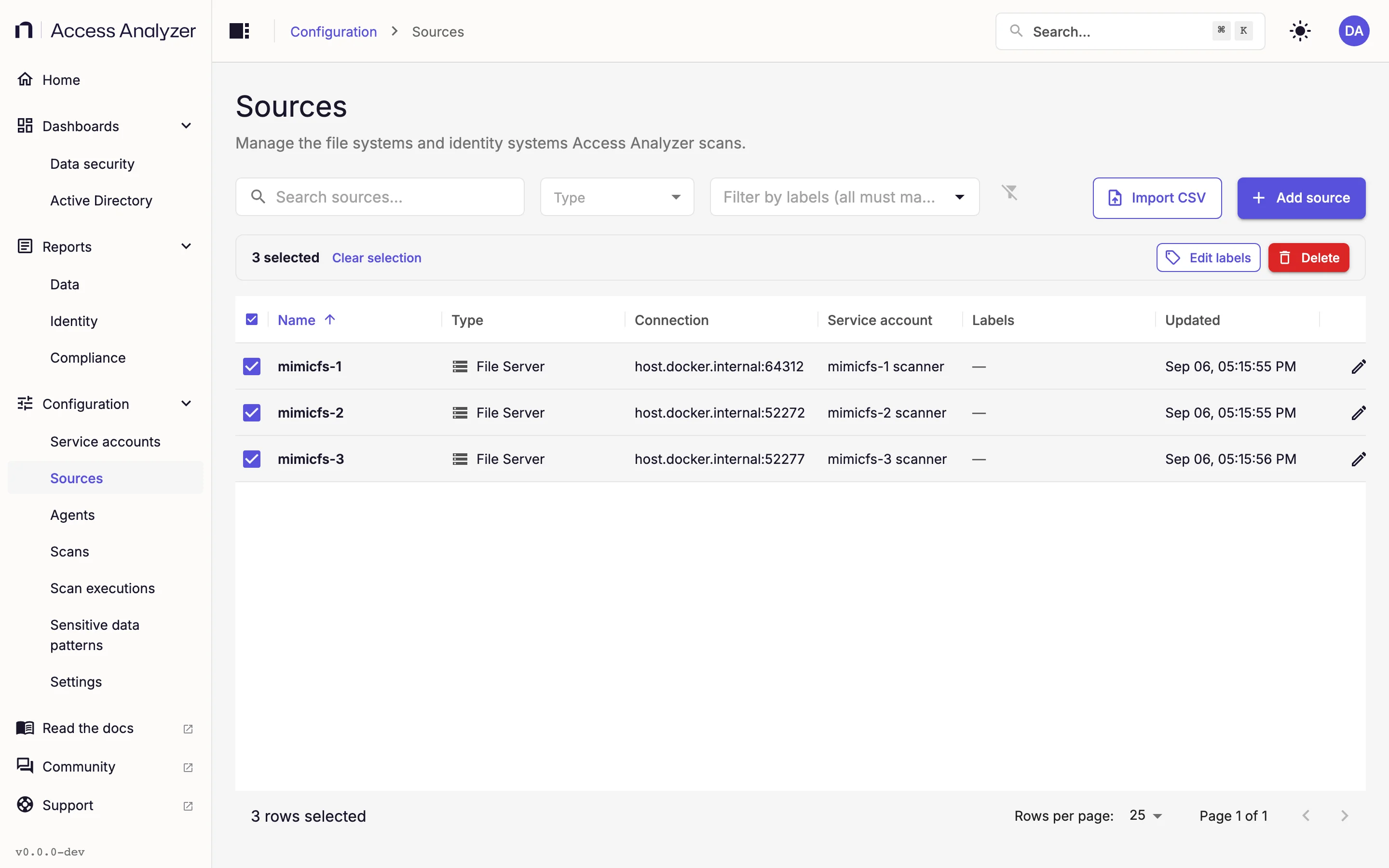Open the Scans page
This screenshot has width=1389, height=868.
coord(69,552)
